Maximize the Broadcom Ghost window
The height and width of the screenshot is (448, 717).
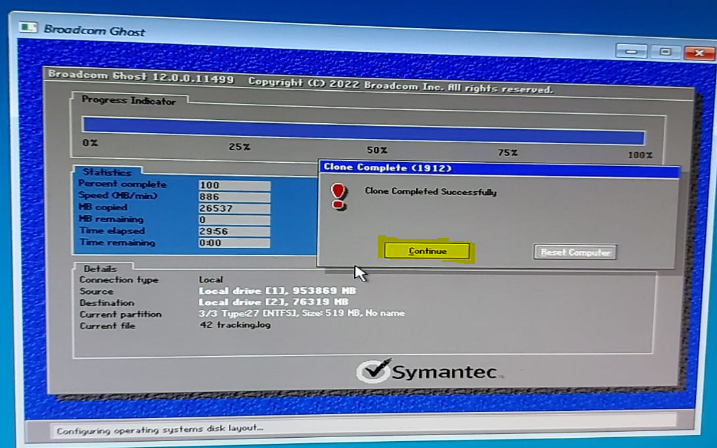[665, 52]
